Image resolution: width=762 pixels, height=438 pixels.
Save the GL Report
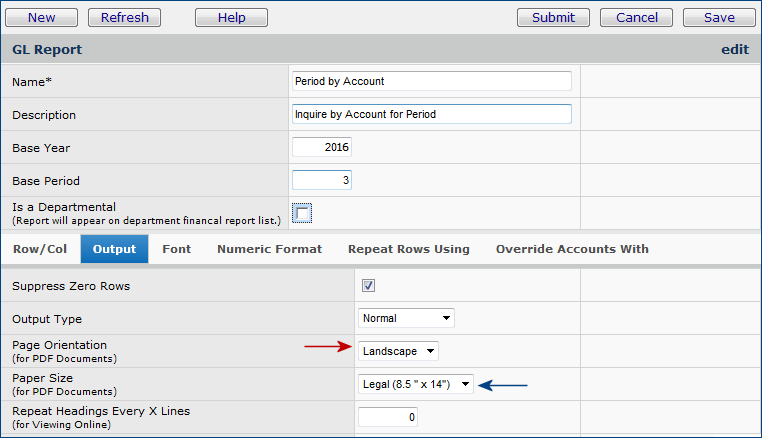point(719,17)
